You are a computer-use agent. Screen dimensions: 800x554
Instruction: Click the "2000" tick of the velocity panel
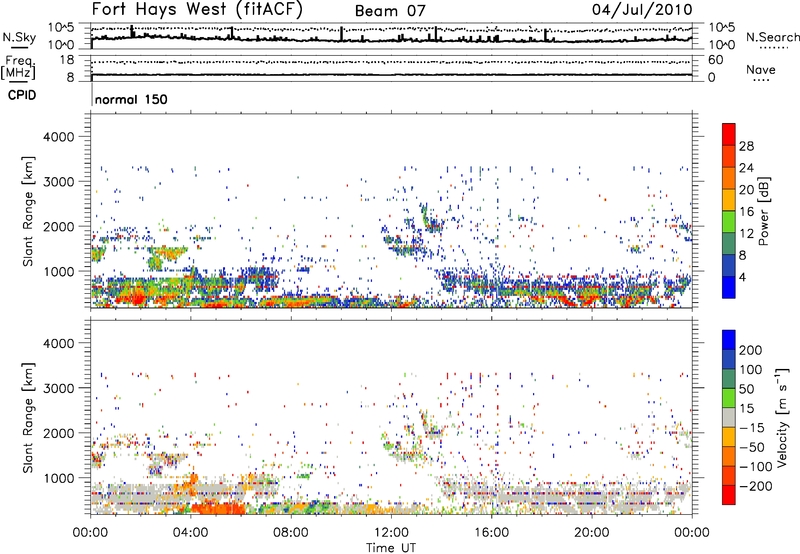pos(59,433)
